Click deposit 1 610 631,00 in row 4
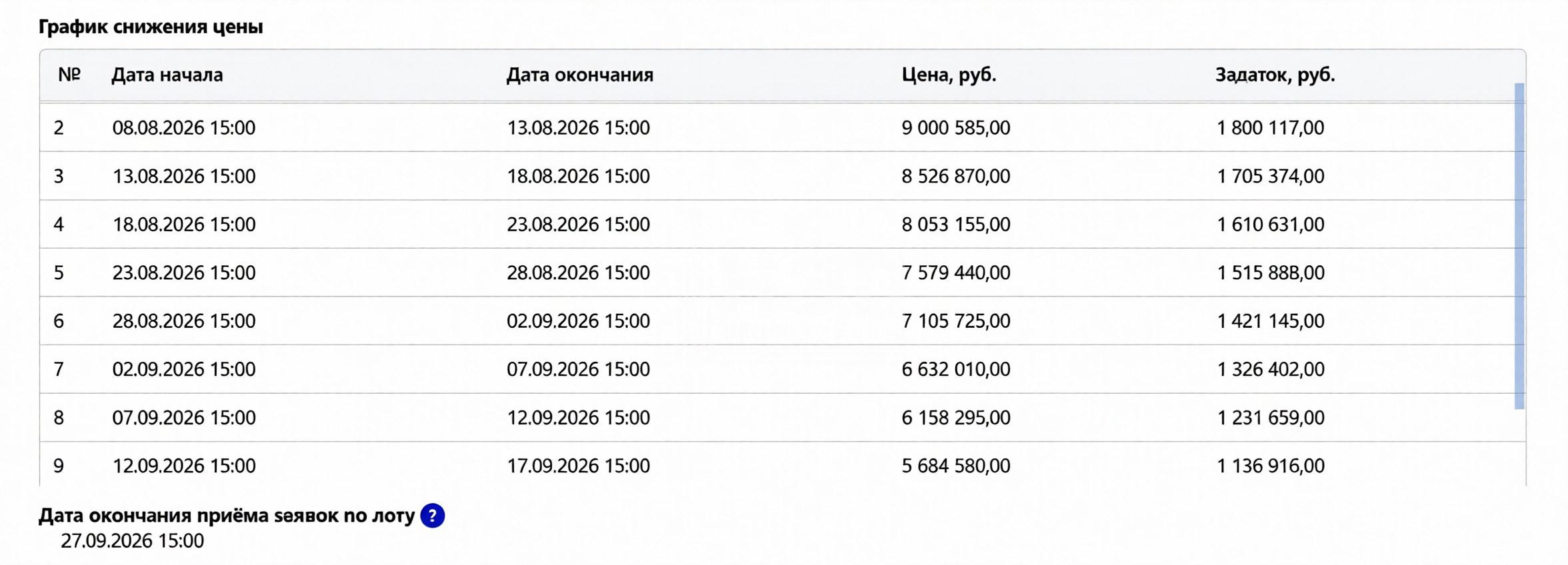Viewport: 1568px width, 565px height. (x=1271, y=225)
